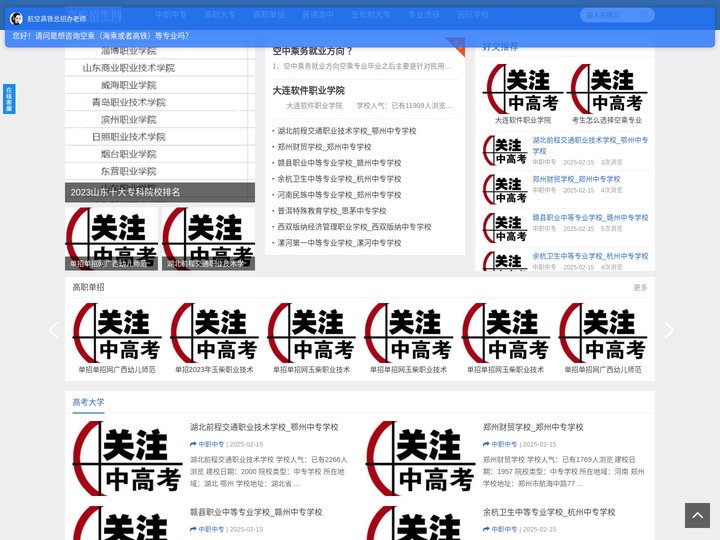Open 湖北前程交通职业技术学校 title in 好文推荐 list

[590, 145]
